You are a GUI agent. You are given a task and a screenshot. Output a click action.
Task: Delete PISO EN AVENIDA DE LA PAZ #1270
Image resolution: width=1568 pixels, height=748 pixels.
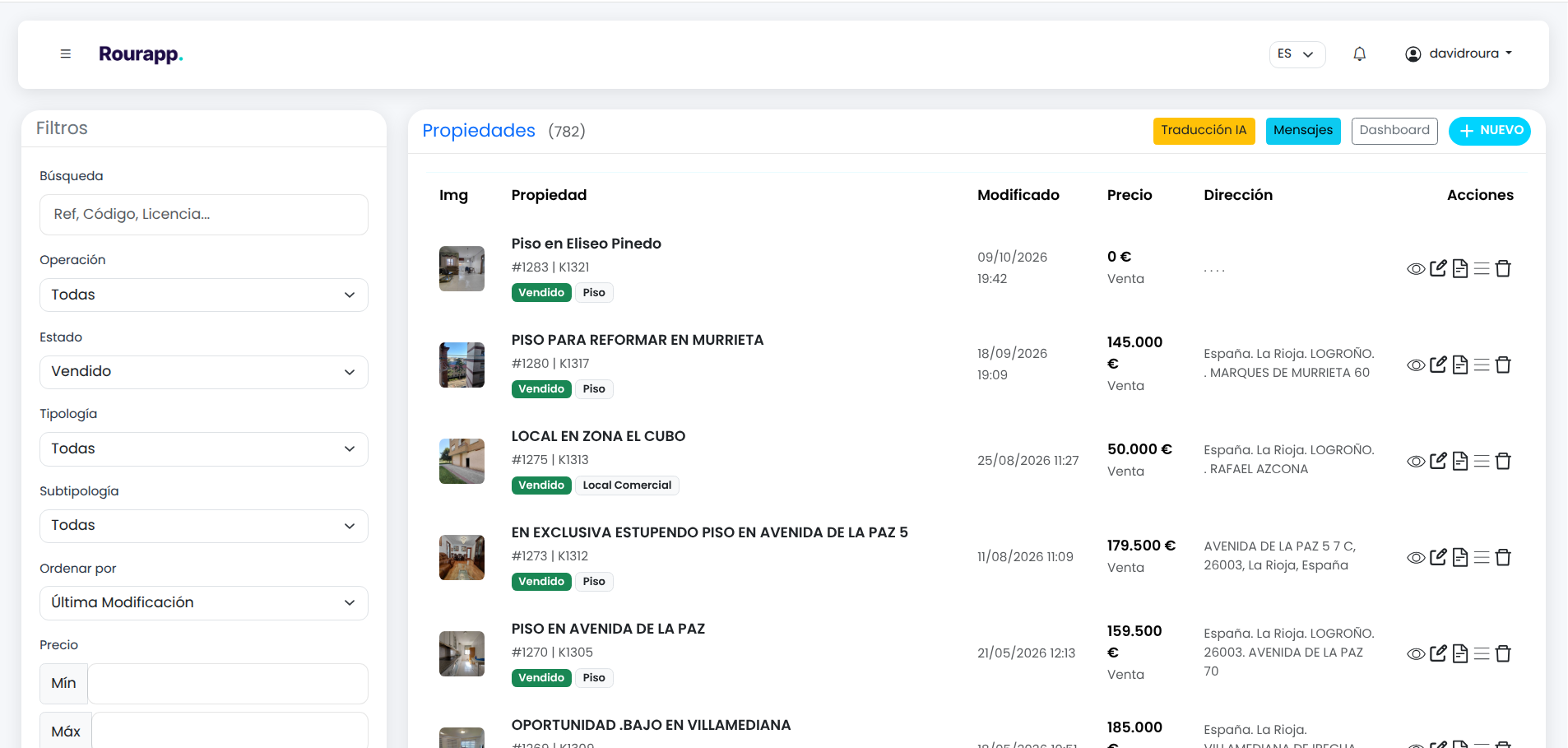[1503, 653]
